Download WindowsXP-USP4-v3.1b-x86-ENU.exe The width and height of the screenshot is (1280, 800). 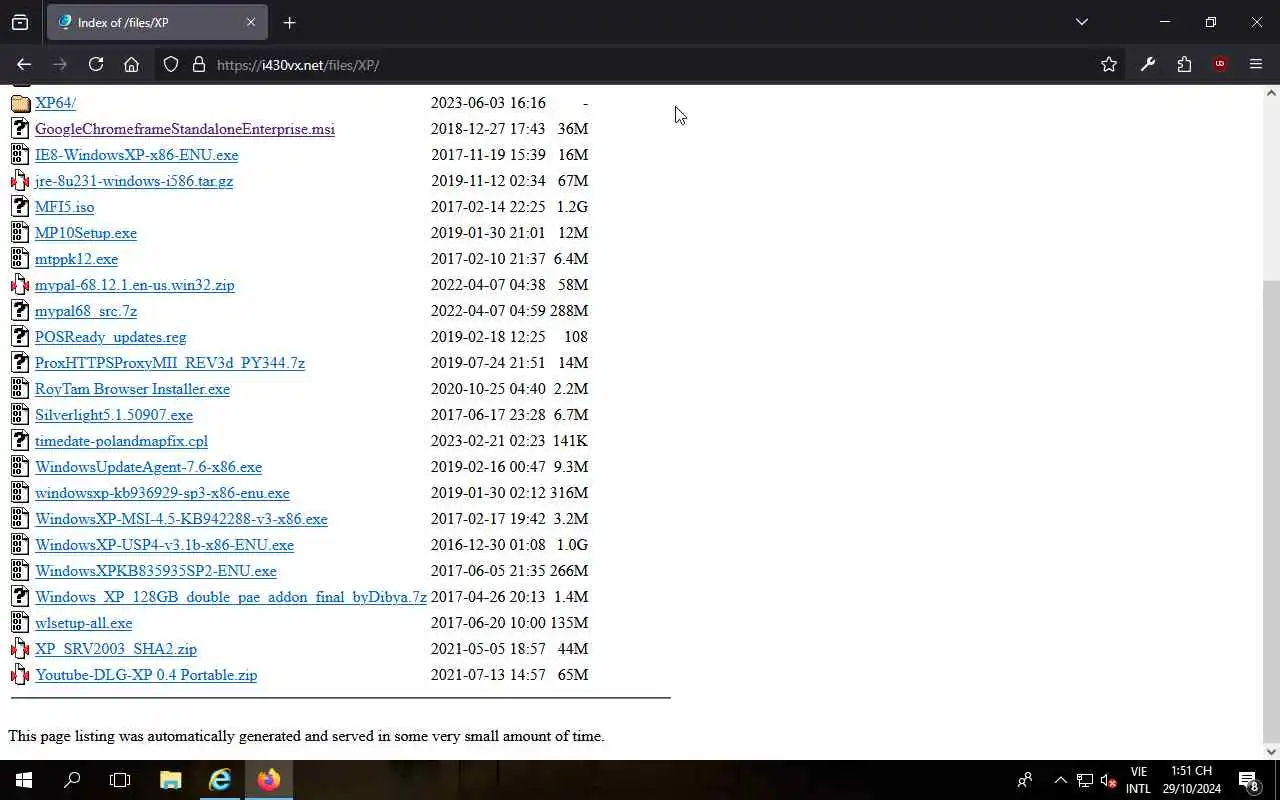[164, 545]
